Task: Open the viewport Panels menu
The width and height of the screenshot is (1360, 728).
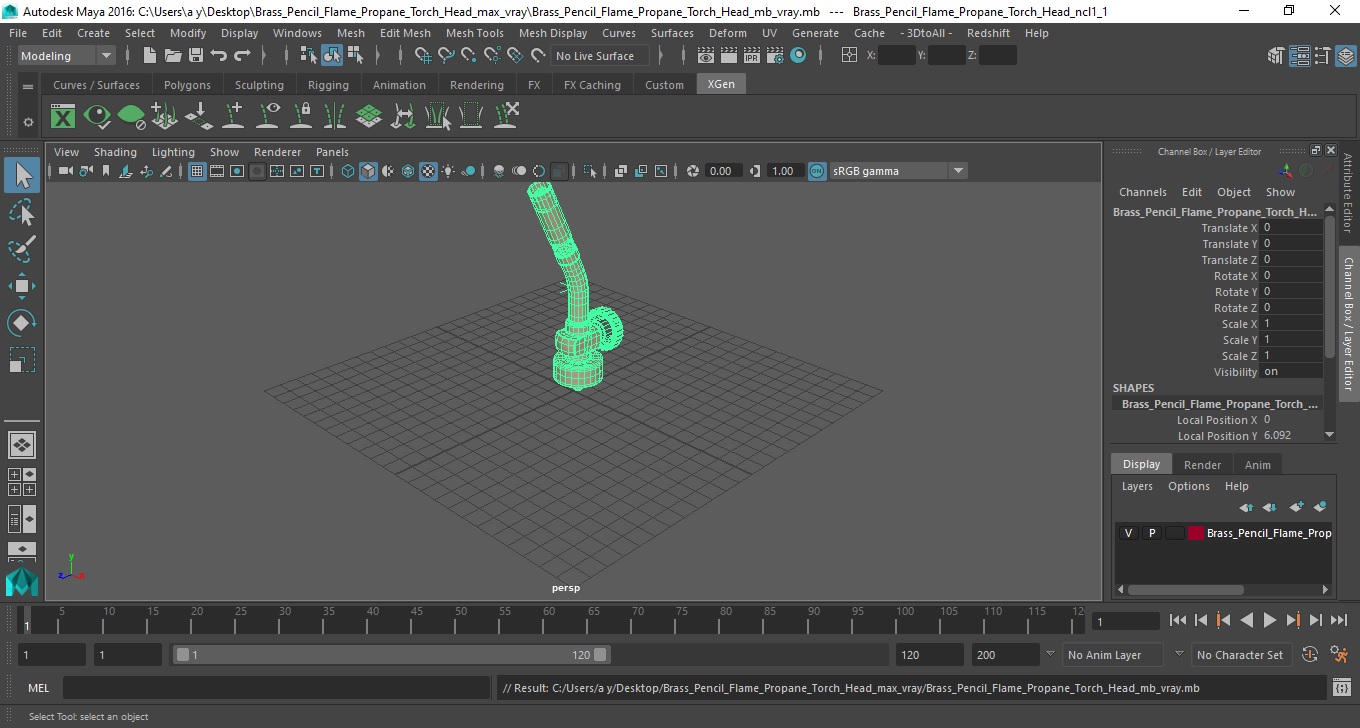Action: tap(332, 152)
